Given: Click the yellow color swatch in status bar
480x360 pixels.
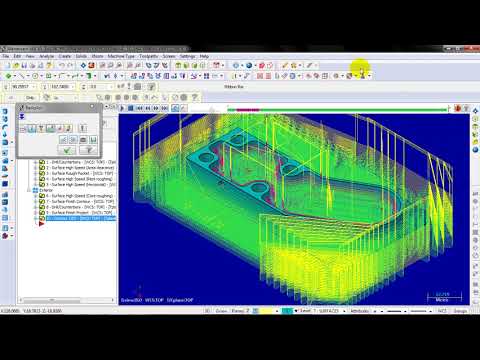Looking at the screenshot, I should click(x=267, y=311).
